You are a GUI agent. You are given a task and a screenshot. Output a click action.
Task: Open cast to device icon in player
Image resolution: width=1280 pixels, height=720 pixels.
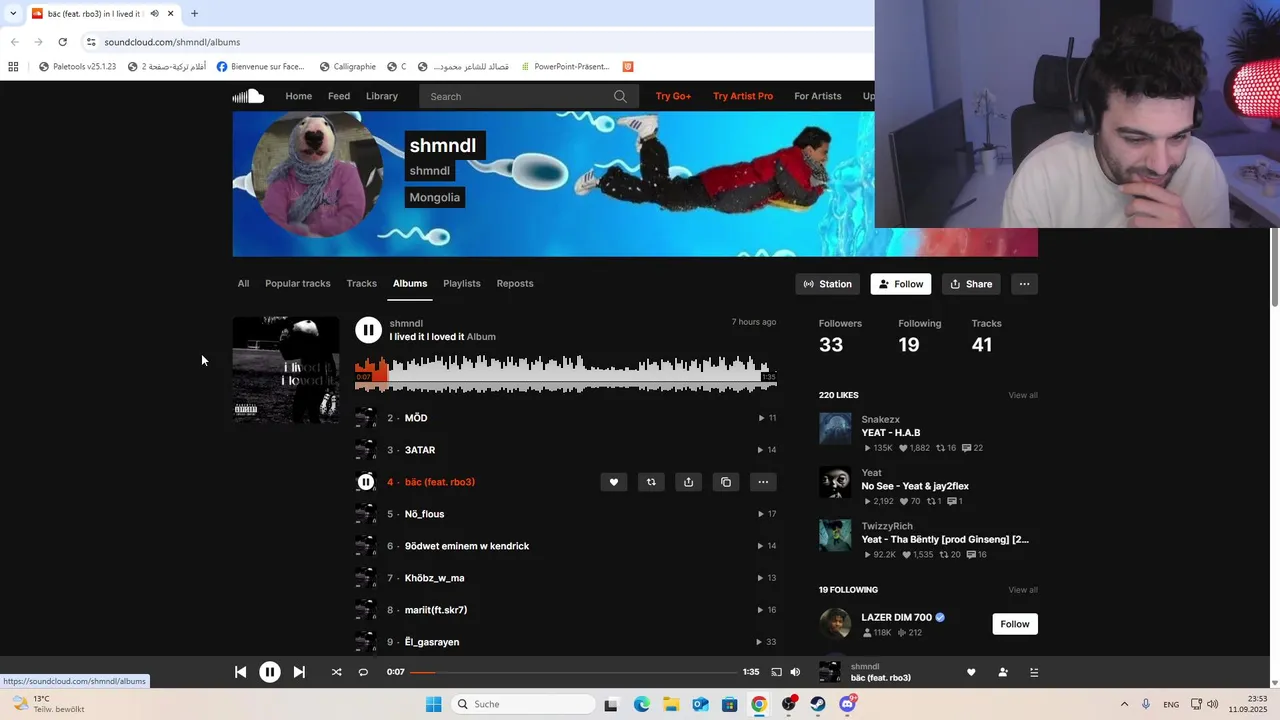[776, 672]
